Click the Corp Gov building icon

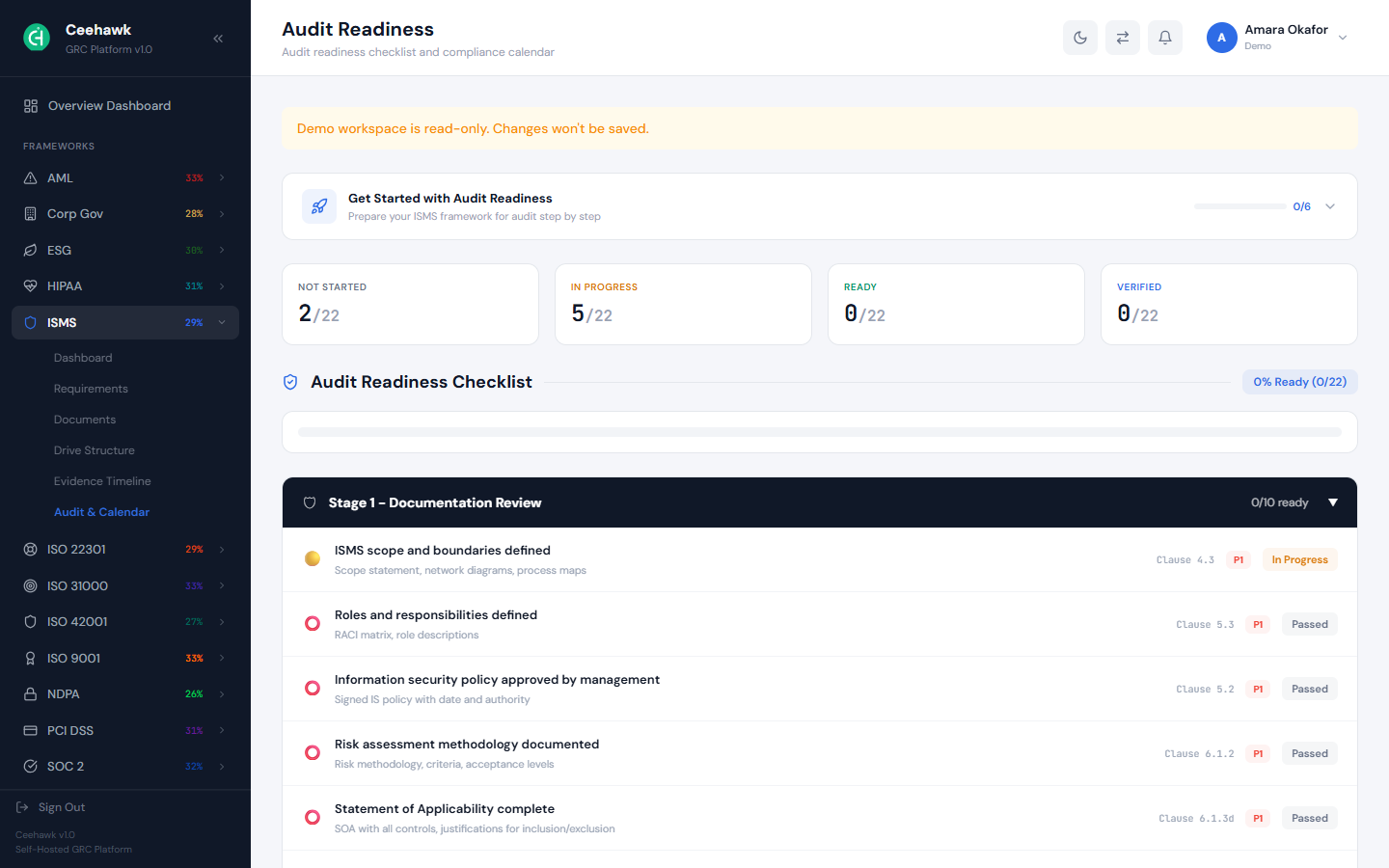pos(30,214)
